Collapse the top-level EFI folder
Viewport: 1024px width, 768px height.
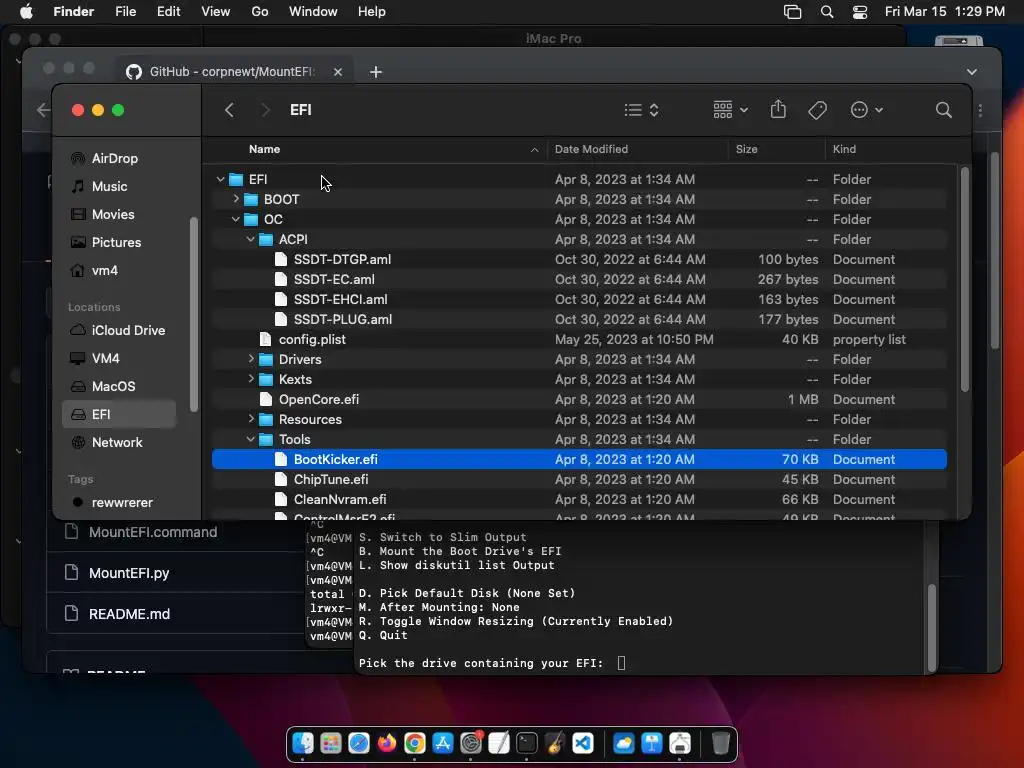pos(221,179)
